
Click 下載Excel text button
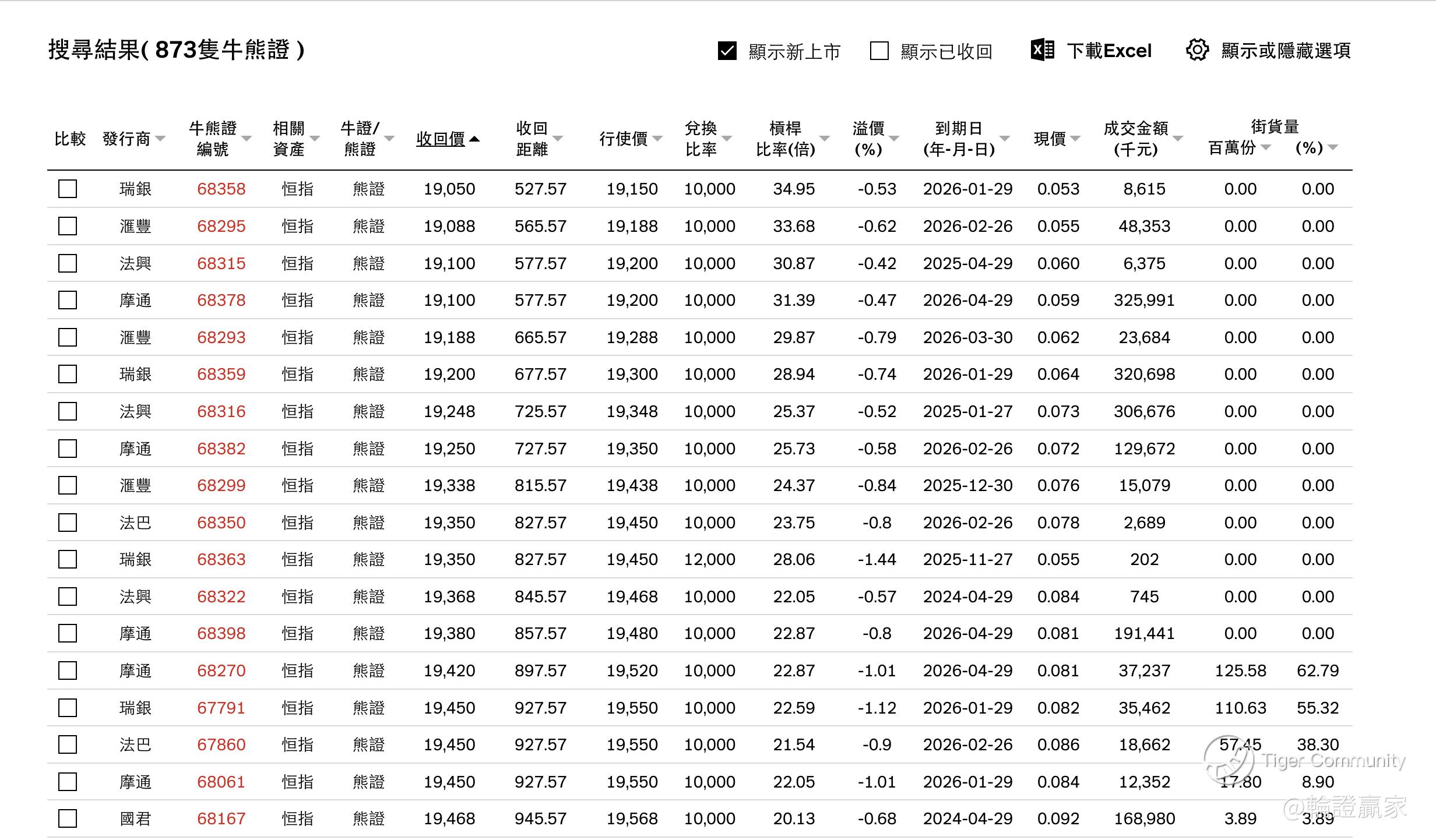tap(1109, 51)
